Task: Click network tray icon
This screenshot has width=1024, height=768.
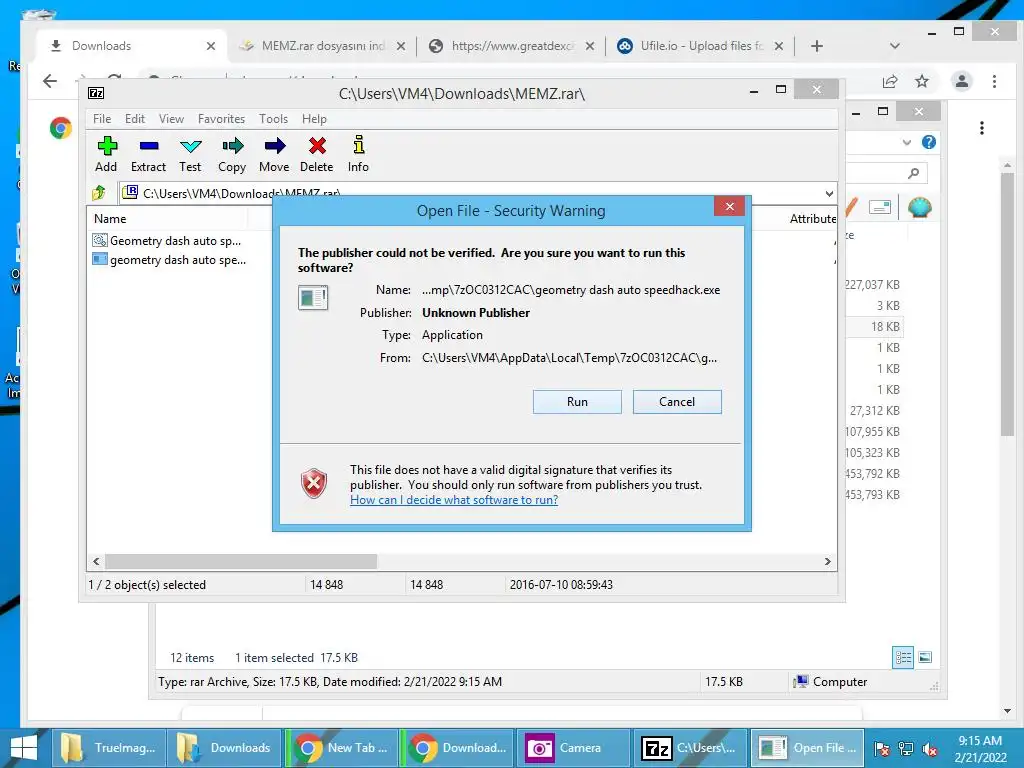Action: 906,749
